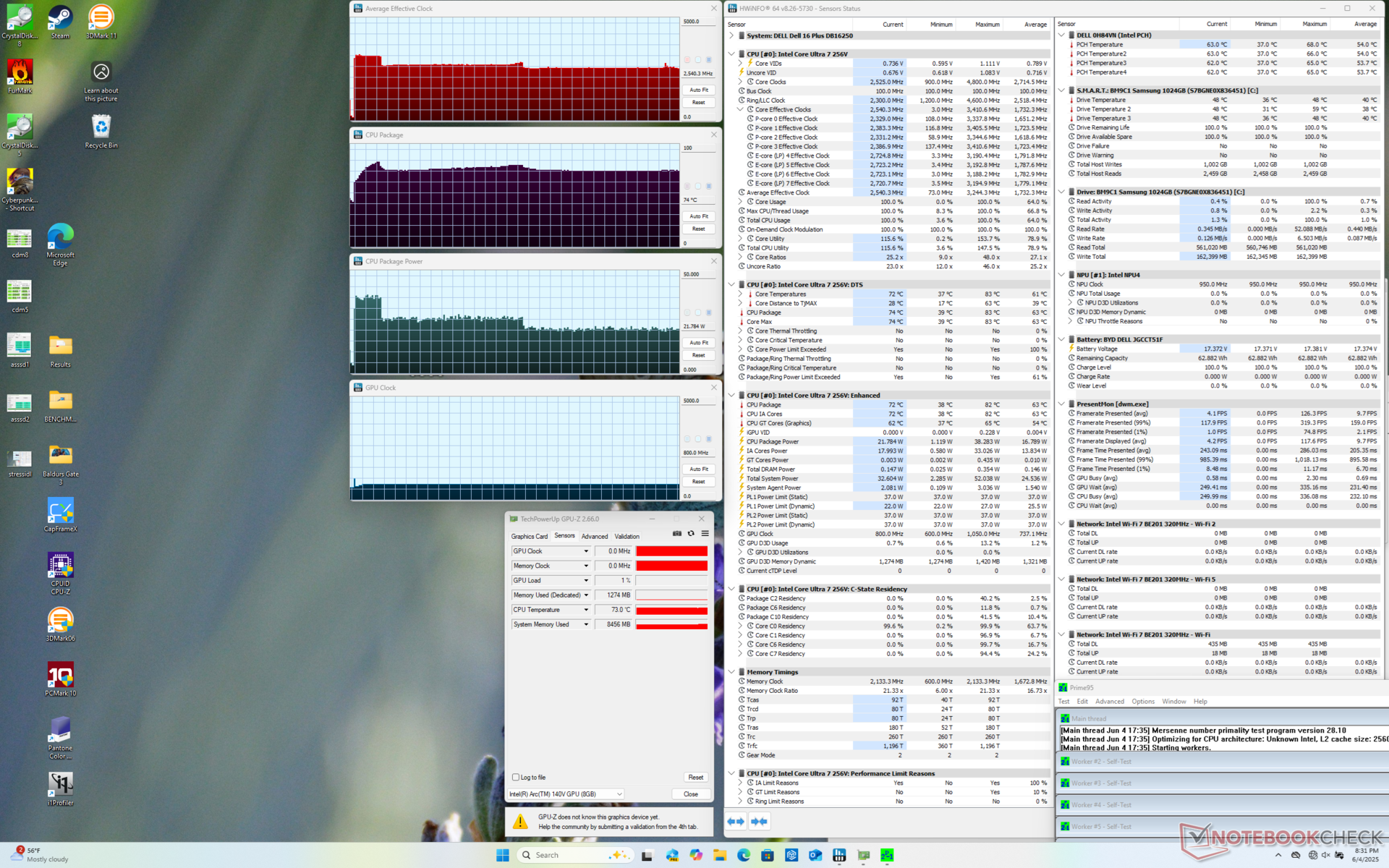This screenshot has height=868, width=1389.
Task: Click HWiNFO left-right navigation arrows icon
Action: click(x=736, y=821)
